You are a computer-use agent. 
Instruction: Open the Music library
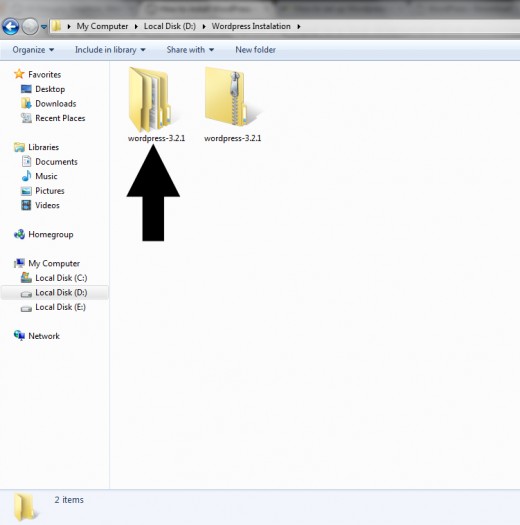point(46,176)
